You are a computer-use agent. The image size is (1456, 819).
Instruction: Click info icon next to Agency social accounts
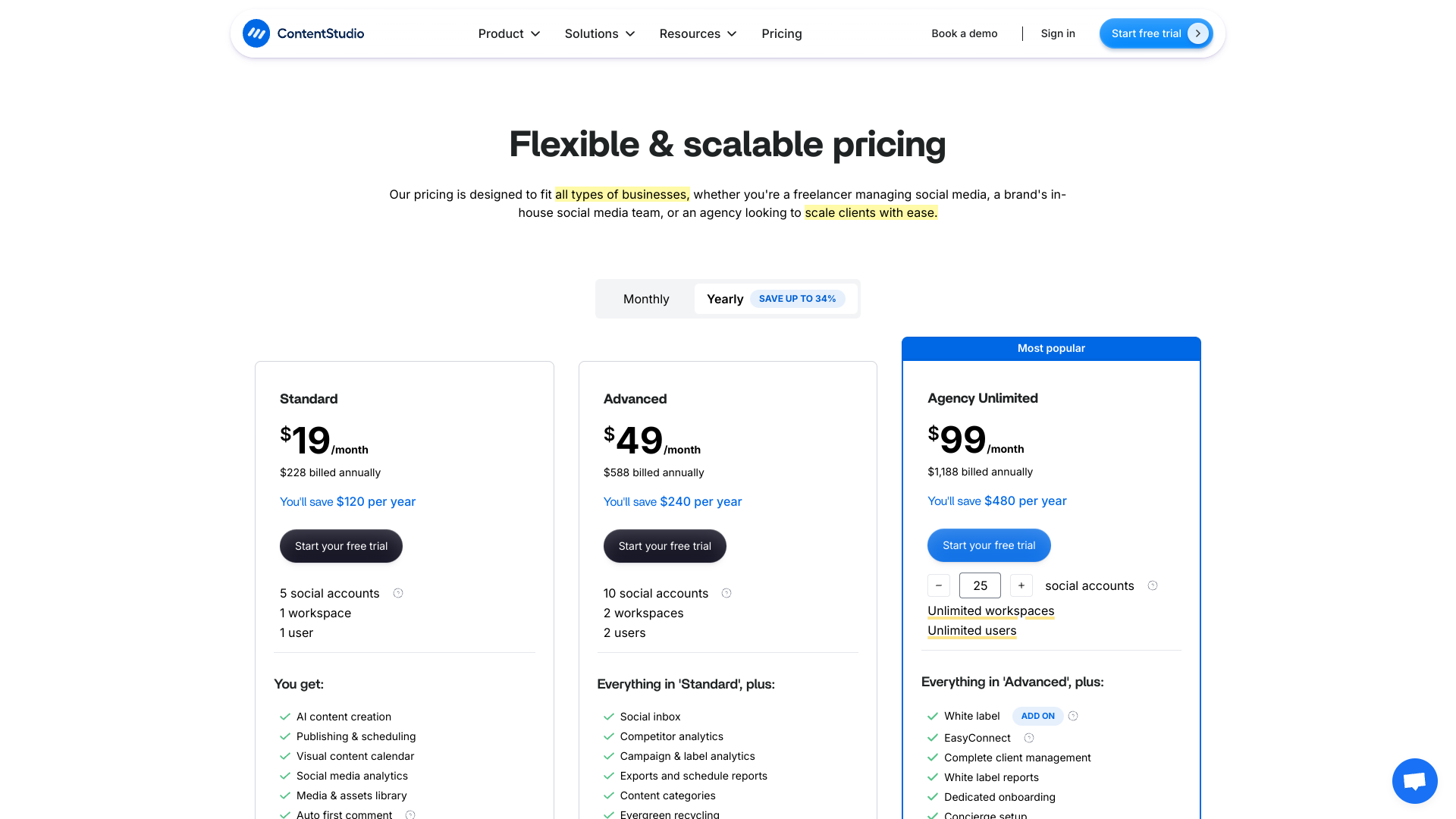[x=1153, y=585]
